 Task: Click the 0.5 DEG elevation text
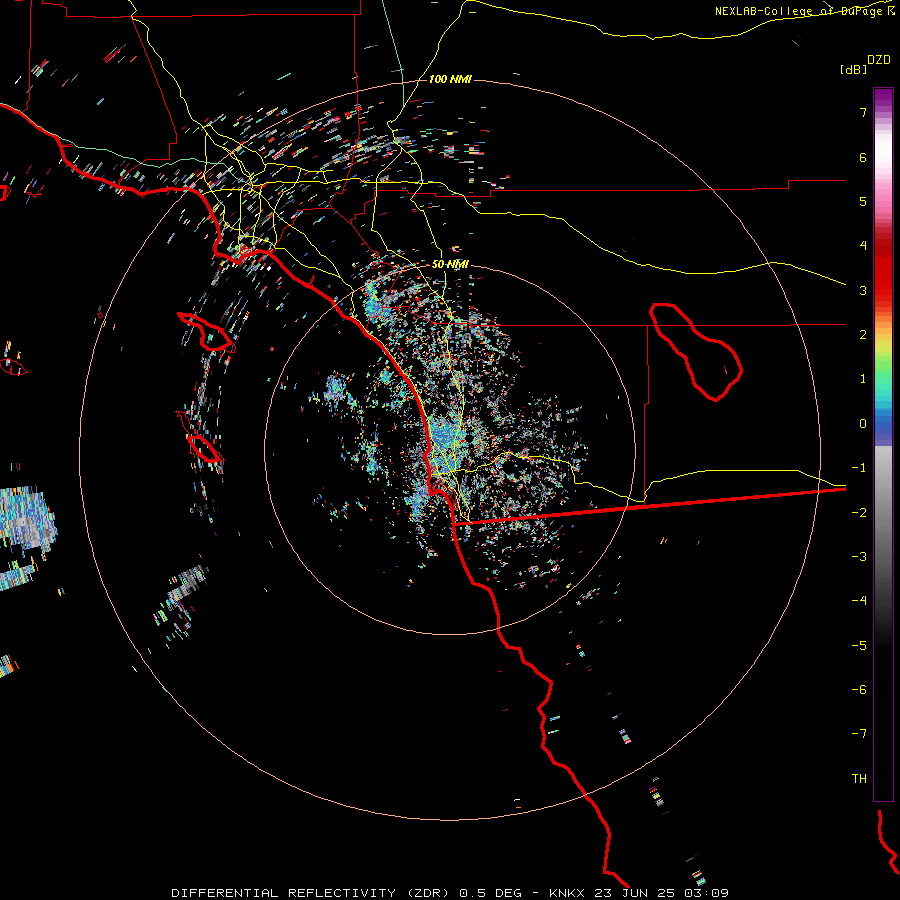[490, 893]
